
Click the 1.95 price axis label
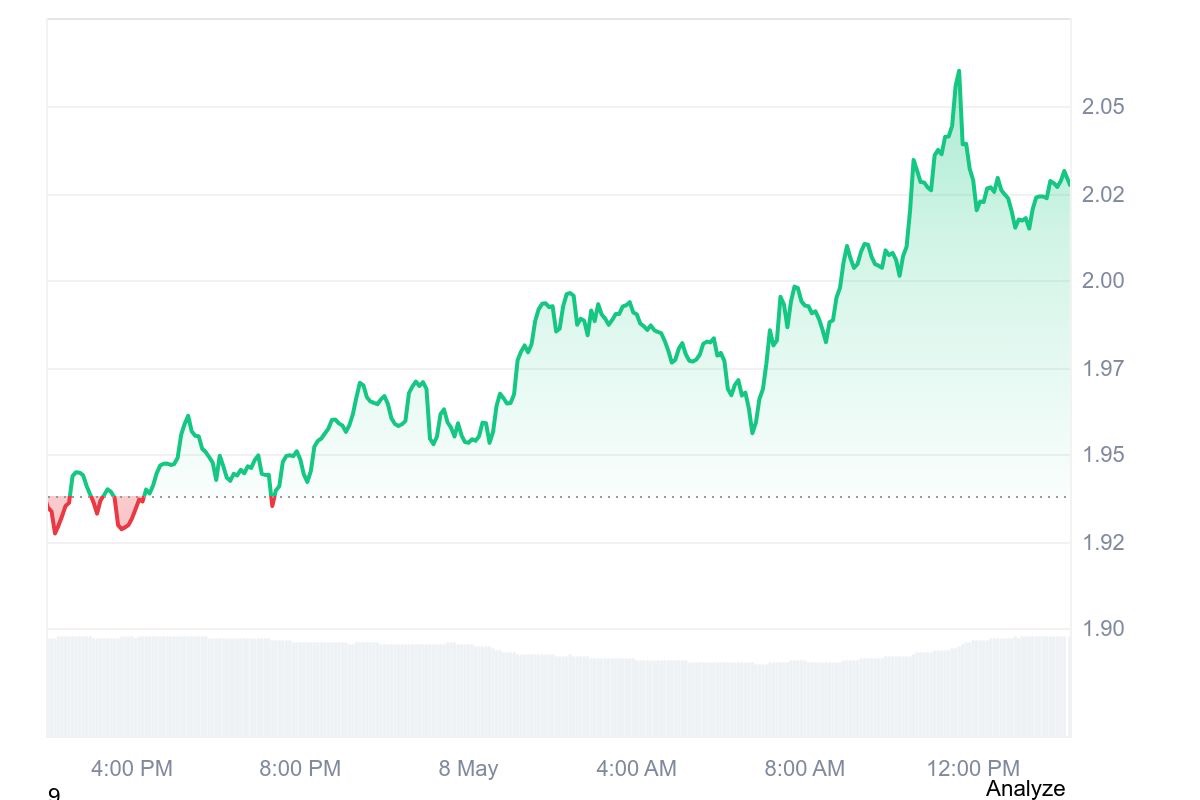[x=1103, y=455]
